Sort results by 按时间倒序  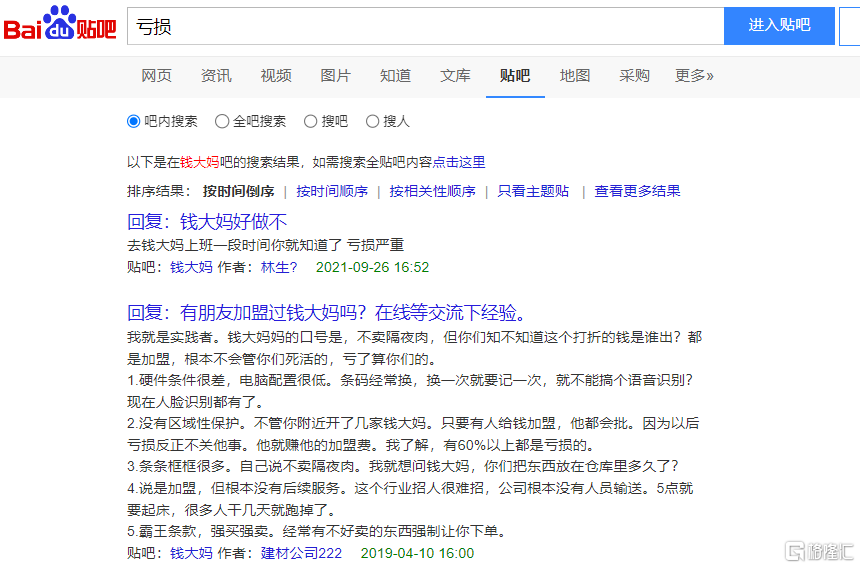click(x=239, y=191)
